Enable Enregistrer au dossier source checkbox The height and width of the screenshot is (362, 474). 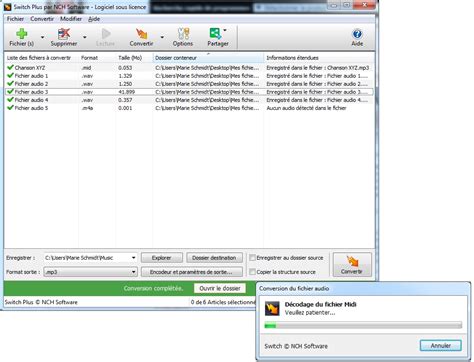[x=252, y=258]
